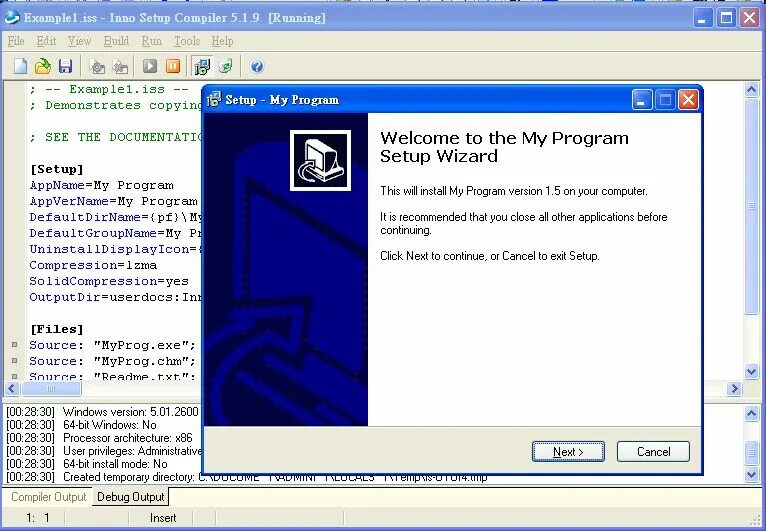Click debug output scrollbar down arrow
The width and height of the screenshot is (766, 531).
point(751,473)
